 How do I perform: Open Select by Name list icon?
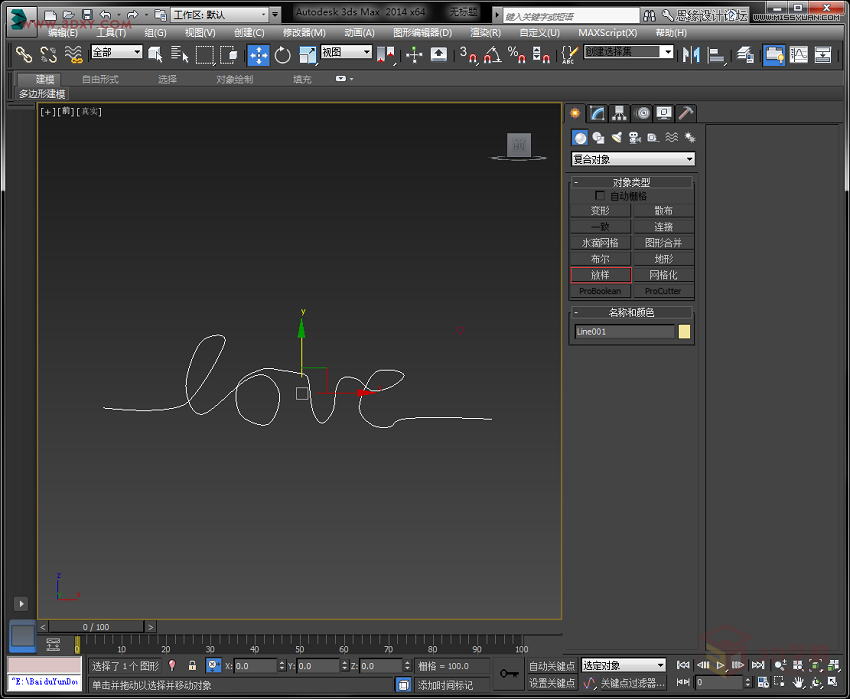[179, 55]
